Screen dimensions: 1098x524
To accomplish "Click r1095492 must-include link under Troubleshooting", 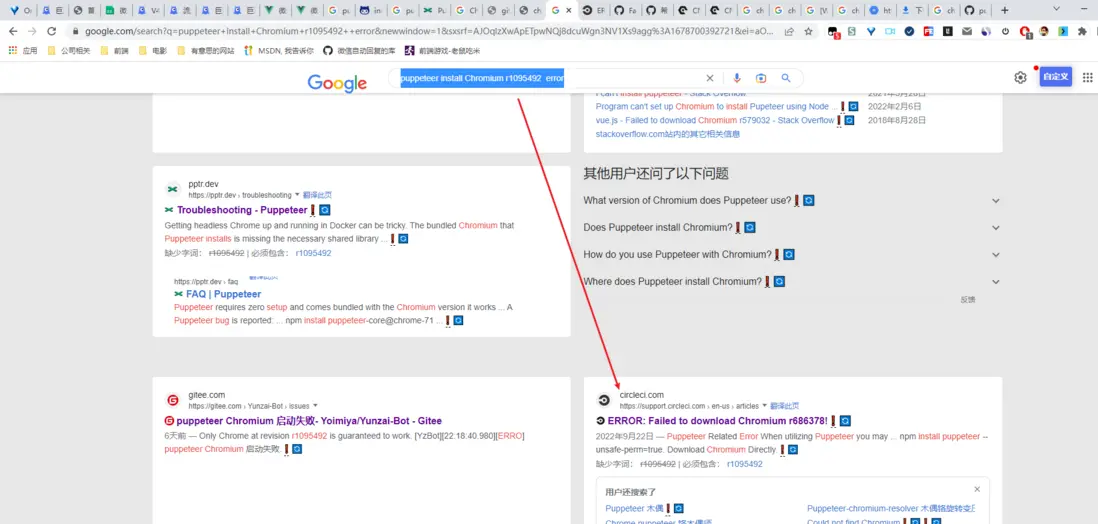I will [313, 253].
